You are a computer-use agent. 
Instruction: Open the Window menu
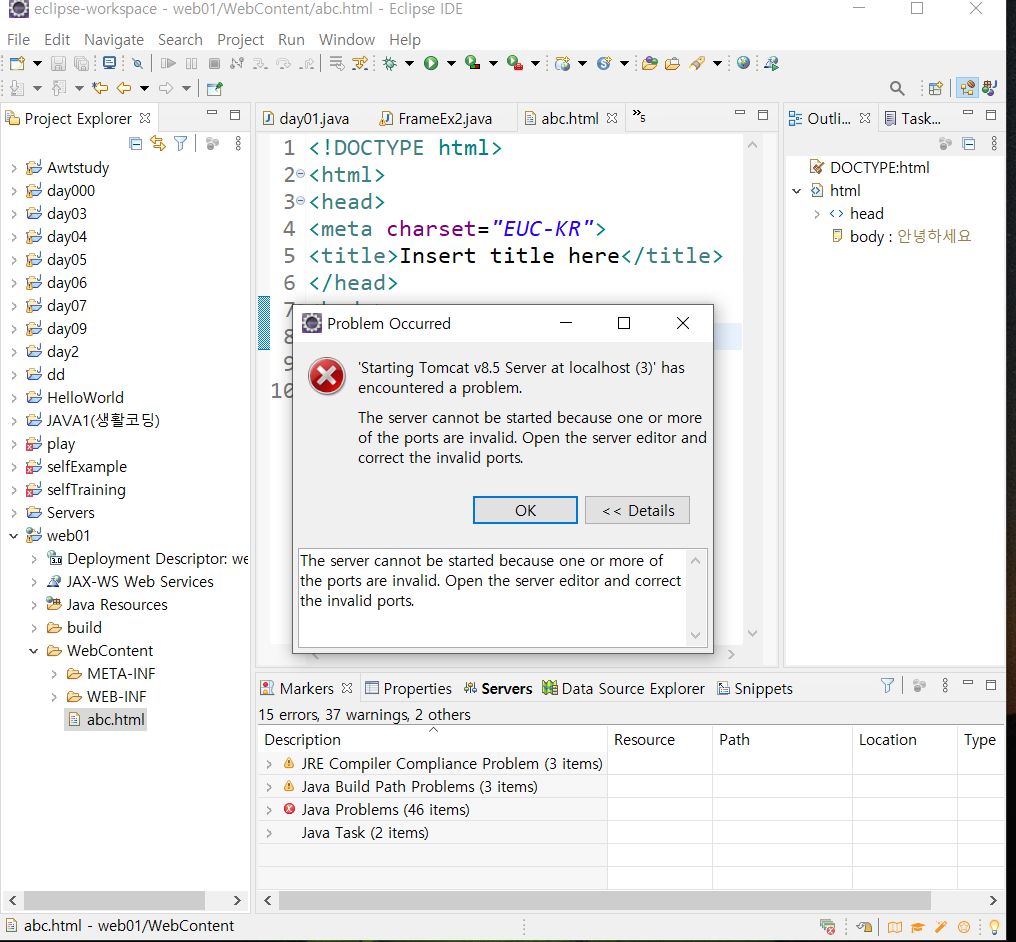pos(347,40)
